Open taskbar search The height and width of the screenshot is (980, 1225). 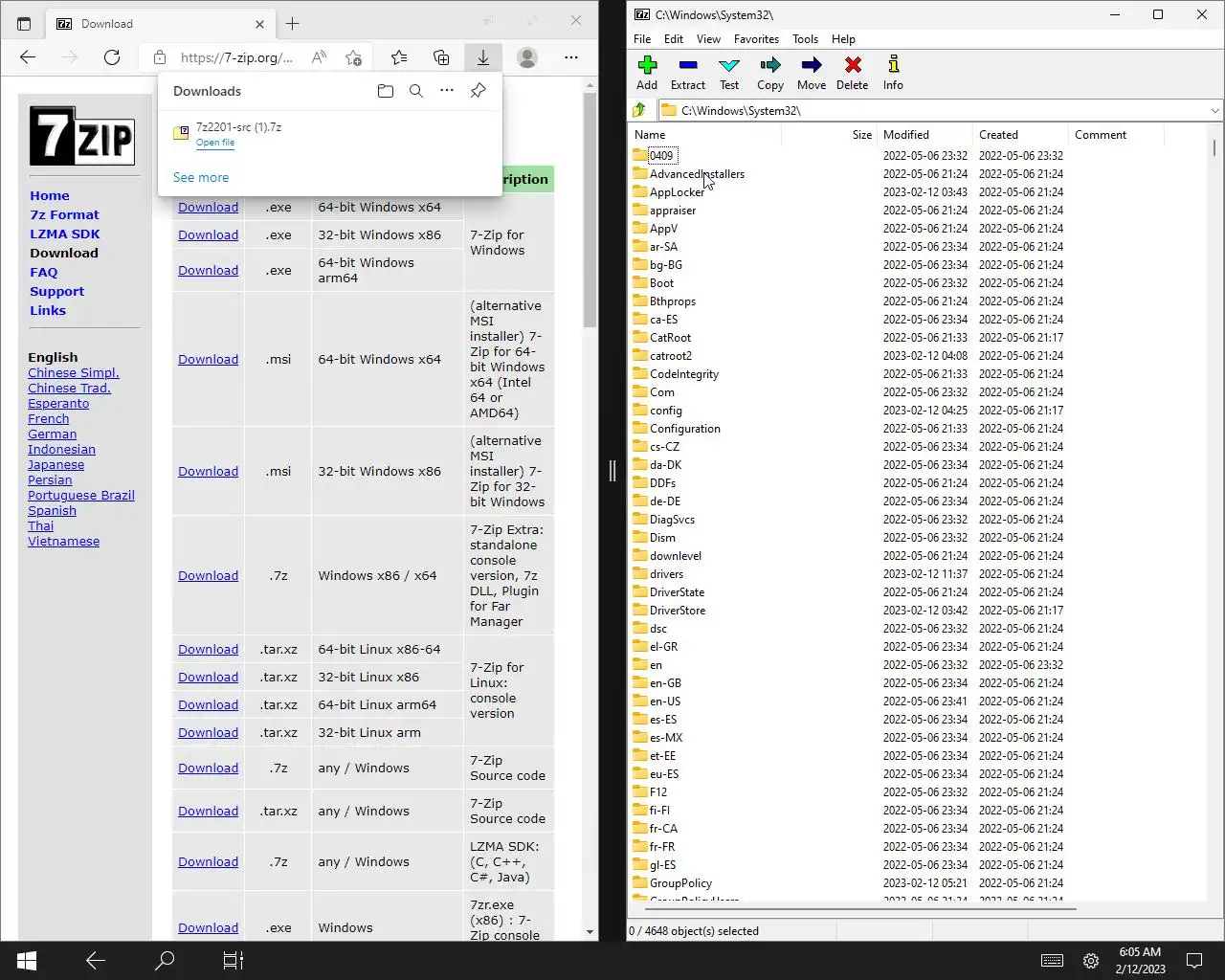(165, 961)
